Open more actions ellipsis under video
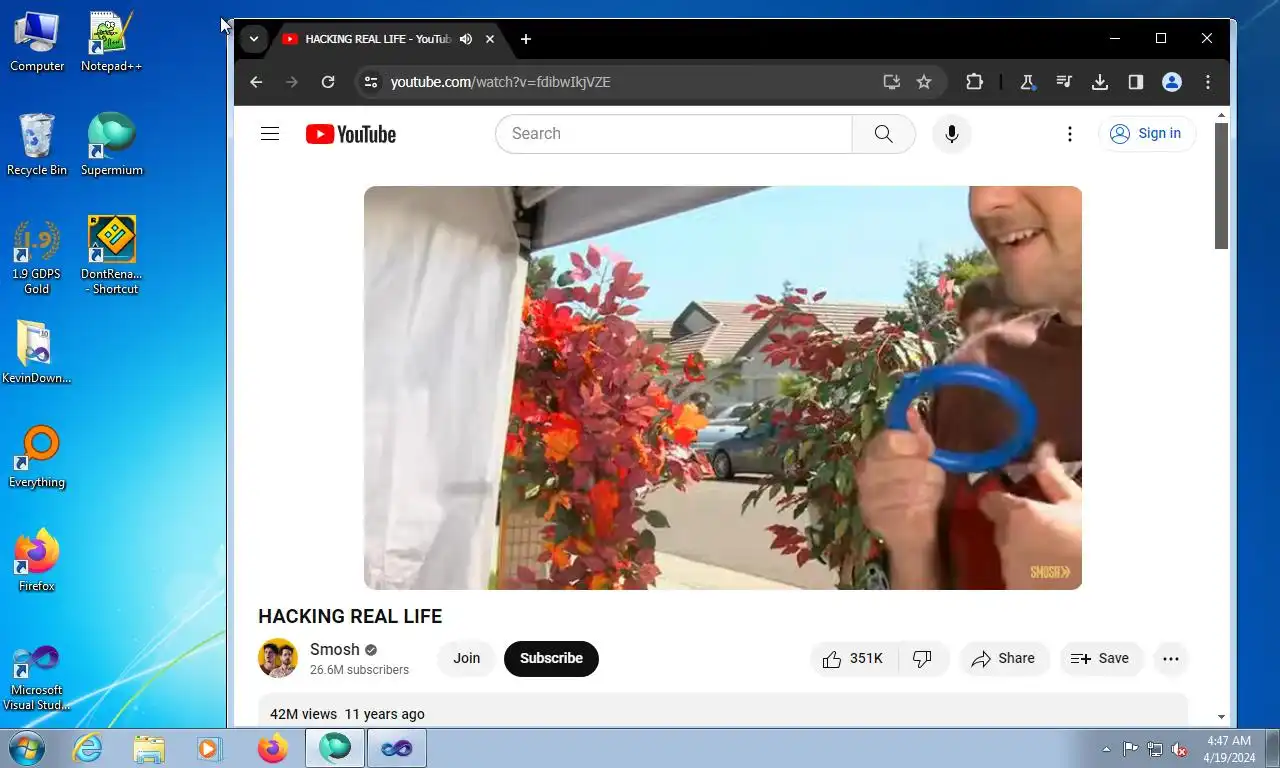Screen dimensions: 1280x768 coord(1171,659)
